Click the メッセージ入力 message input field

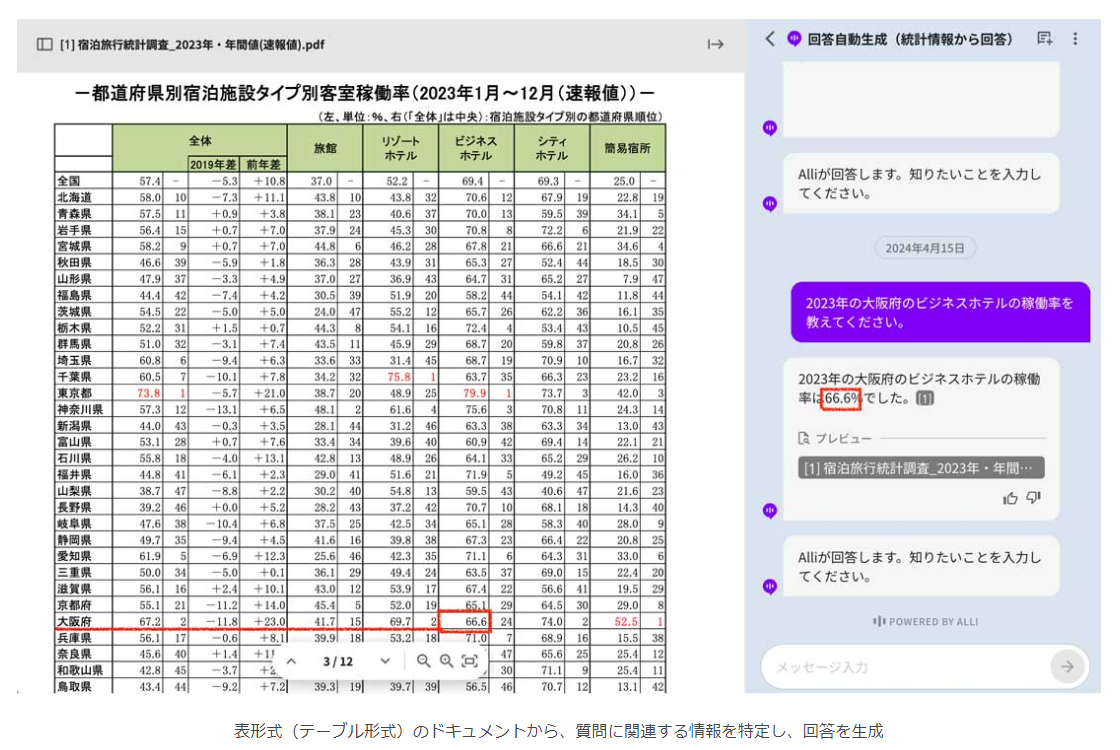905,667
